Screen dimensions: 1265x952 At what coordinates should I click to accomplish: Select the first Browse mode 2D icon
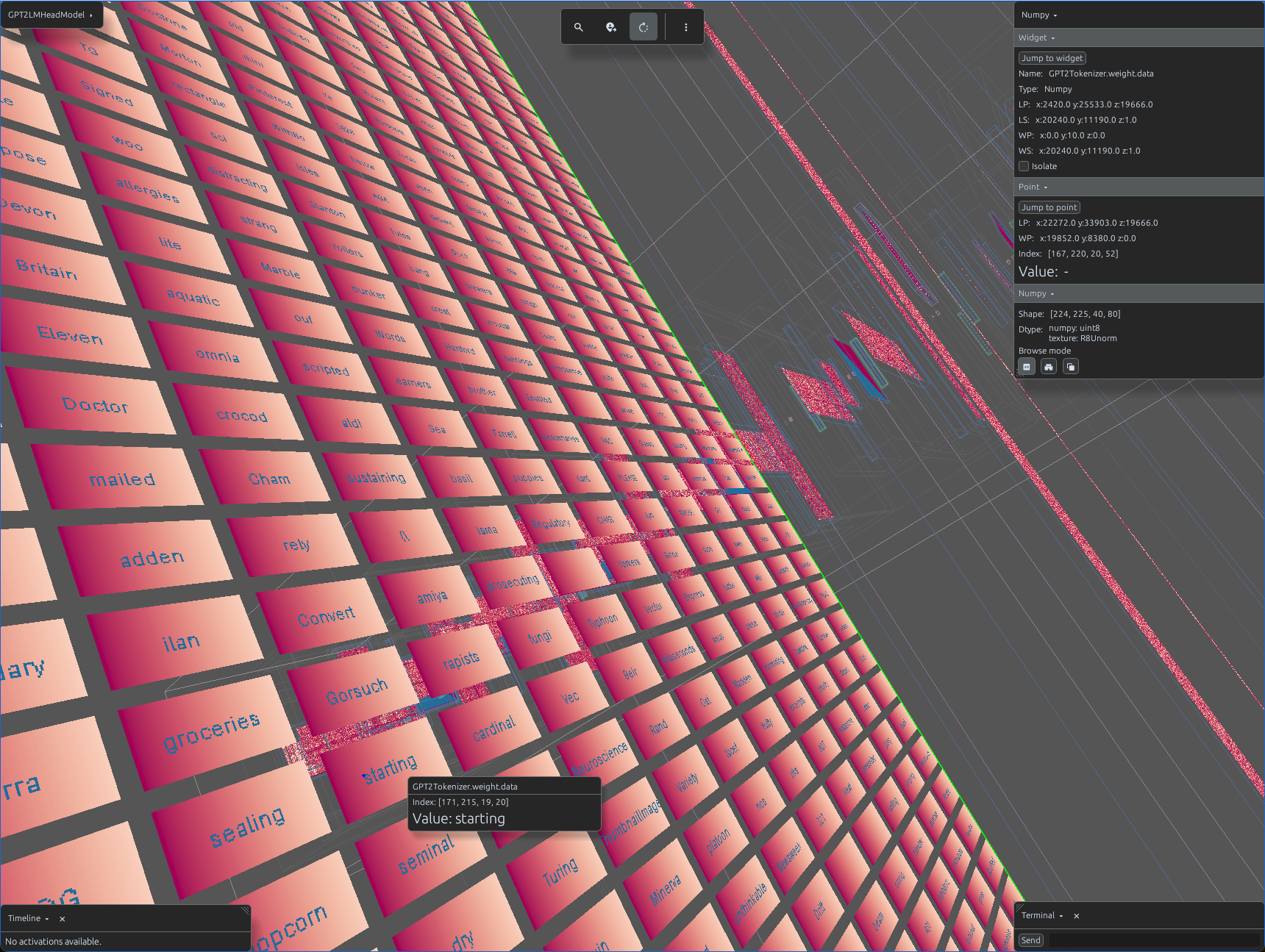click(x=1027, y=367)
